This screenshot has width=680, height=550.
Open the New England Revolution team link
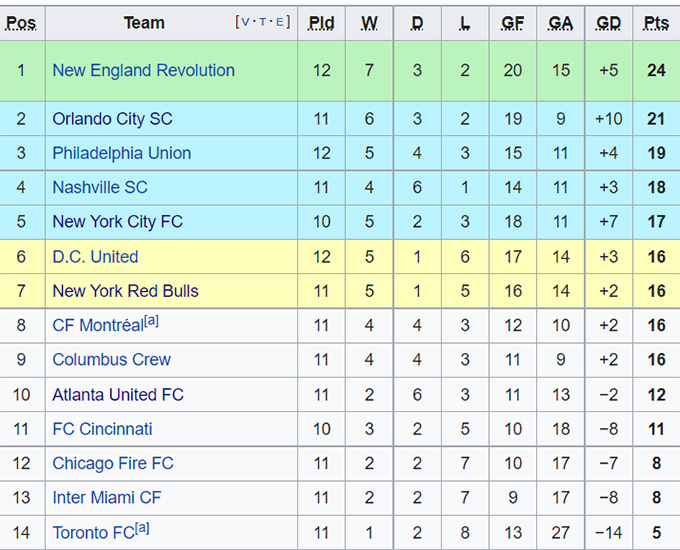143,71
